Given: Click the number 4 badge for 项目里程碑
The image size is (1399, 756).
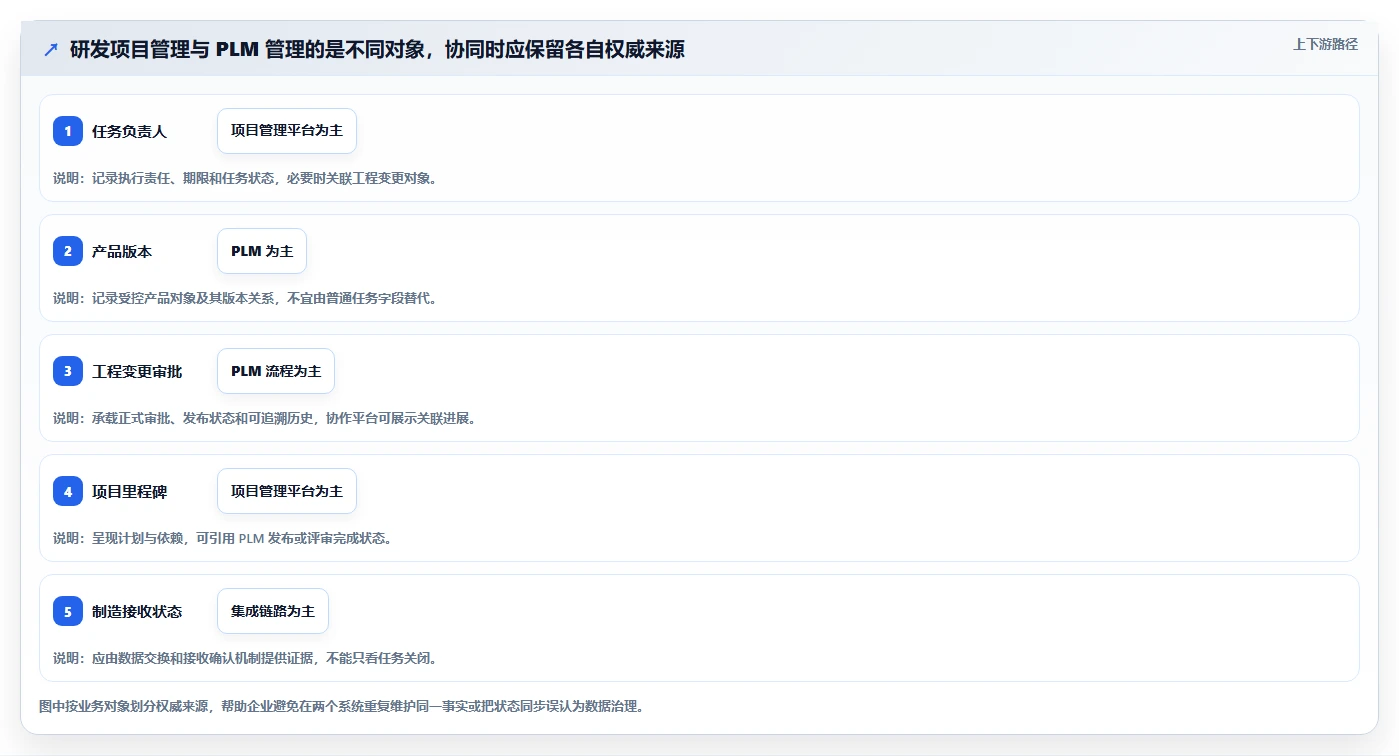Looking at the screenshot, I should 68,491.
